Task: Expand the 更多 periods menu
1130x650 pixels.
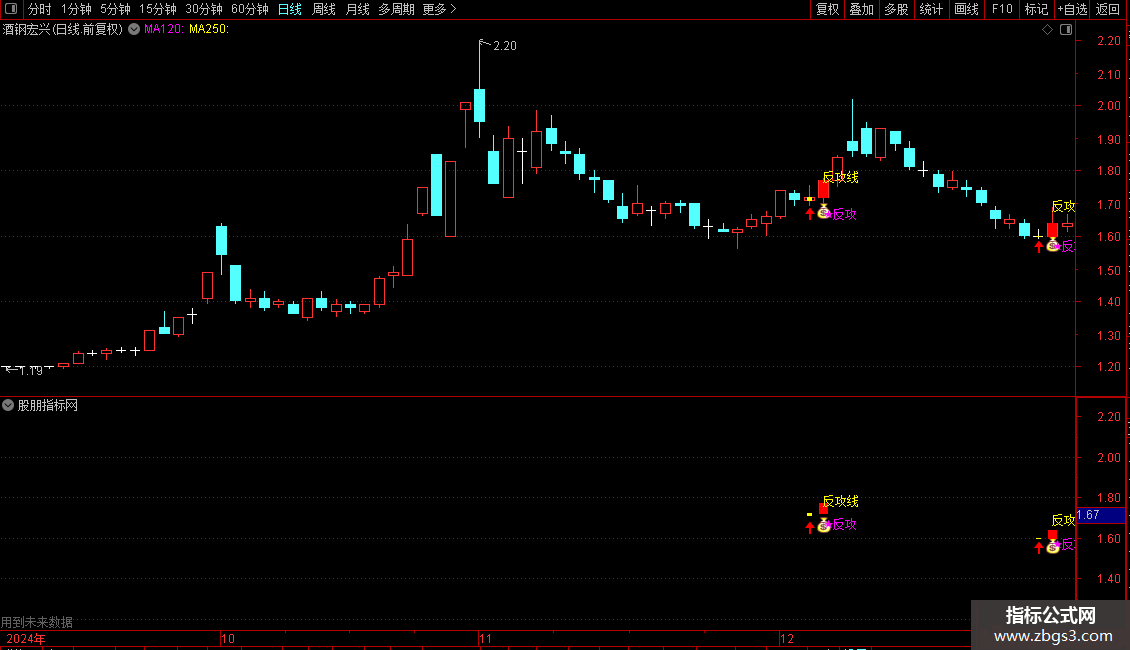Action: (439, 9)
